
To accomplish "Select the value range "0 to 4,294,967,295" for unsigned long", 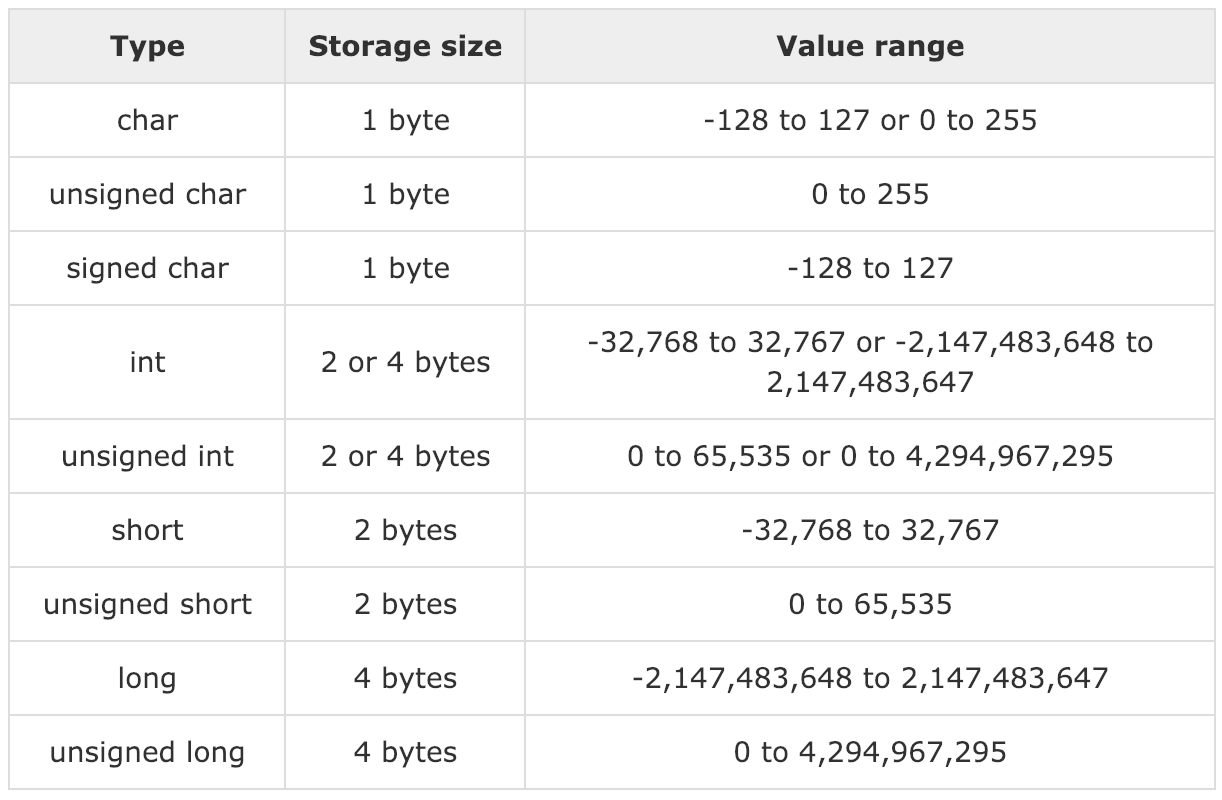I will [870, 752].
